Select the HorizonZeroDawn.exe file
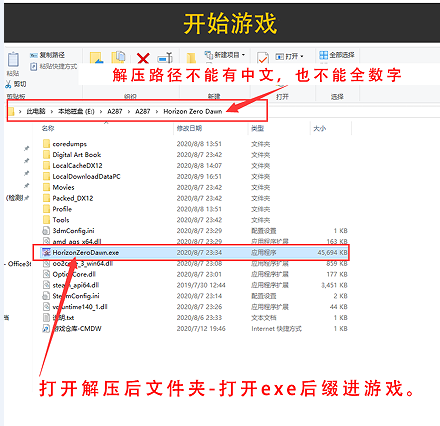Viewport: 440px width, 426px height. pyautogui.click(x=194, y=252)
